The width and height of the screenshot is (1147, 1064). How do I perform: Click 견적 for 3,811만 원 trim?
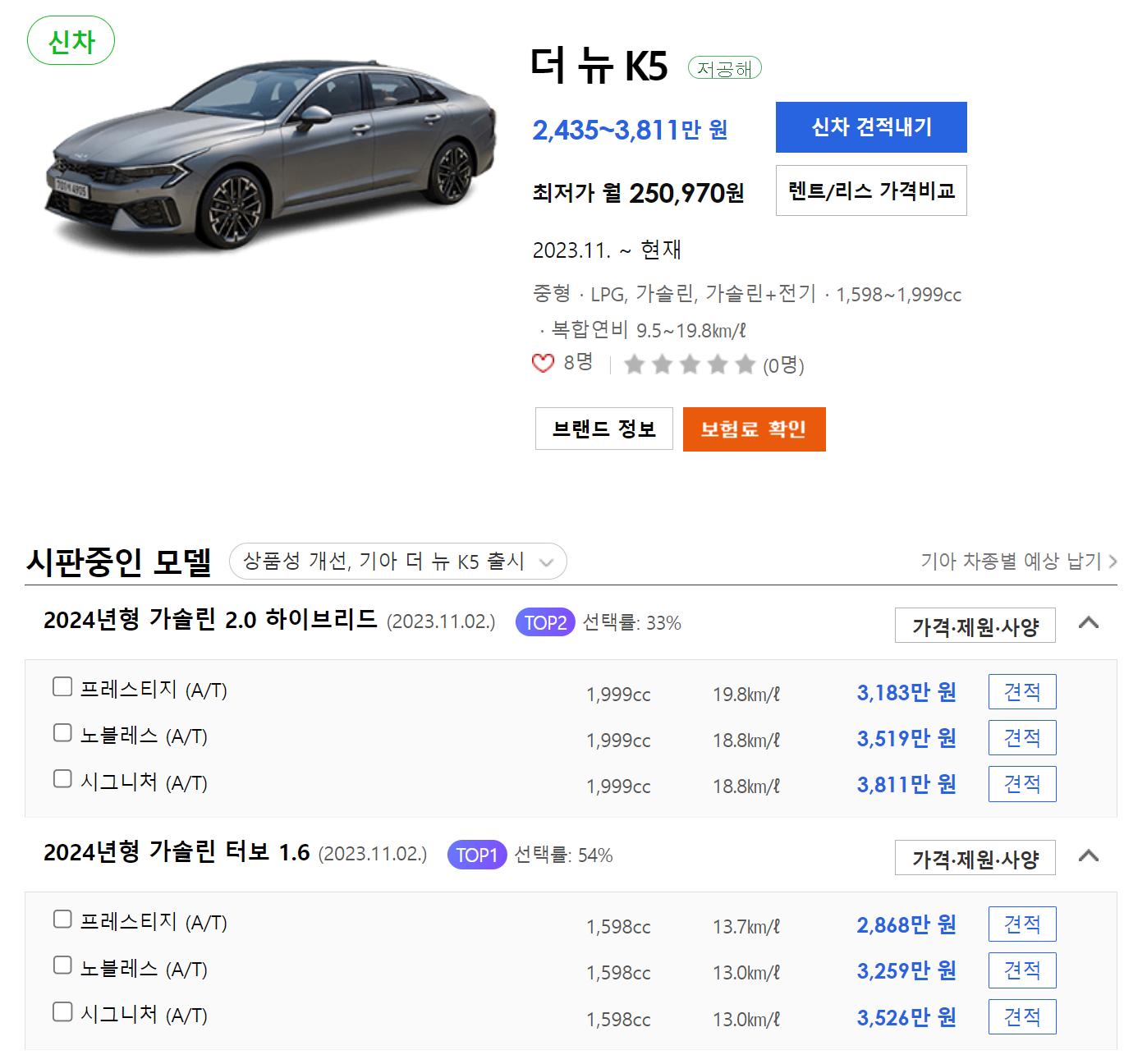(x=1022, y=784)
